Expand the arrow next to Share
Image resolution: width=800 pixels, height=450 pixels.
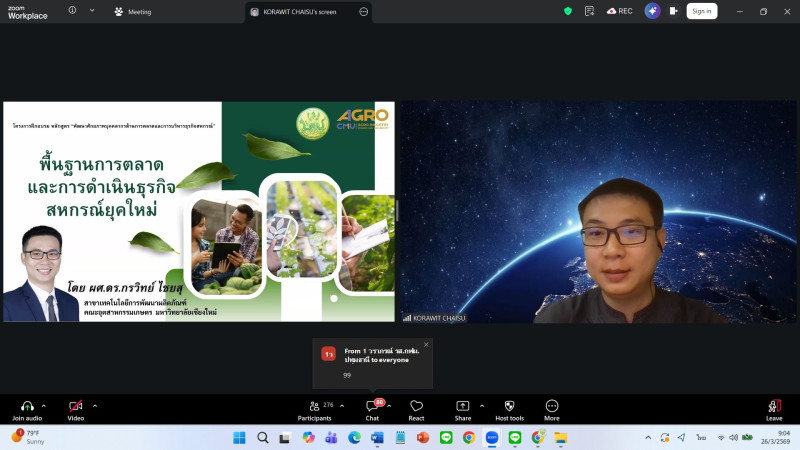coord(482,405)
